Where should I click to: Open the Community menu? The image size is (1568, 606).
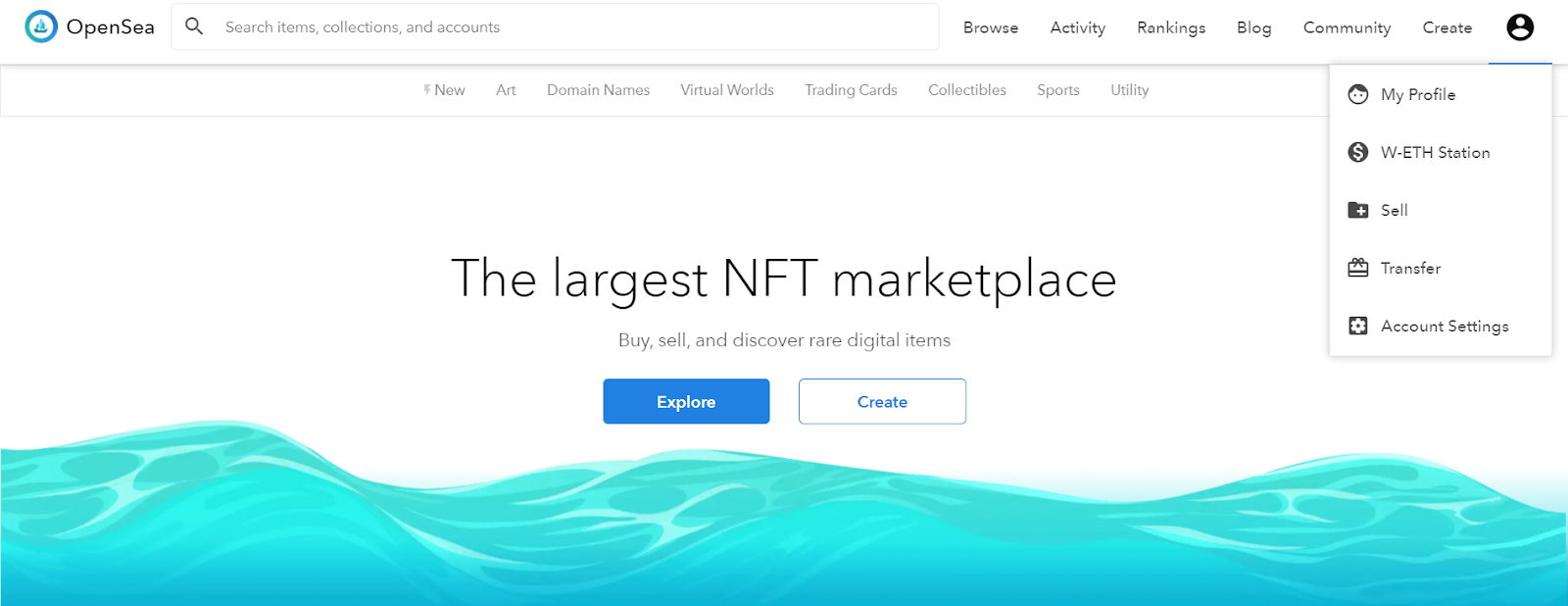coord(1347,27)
